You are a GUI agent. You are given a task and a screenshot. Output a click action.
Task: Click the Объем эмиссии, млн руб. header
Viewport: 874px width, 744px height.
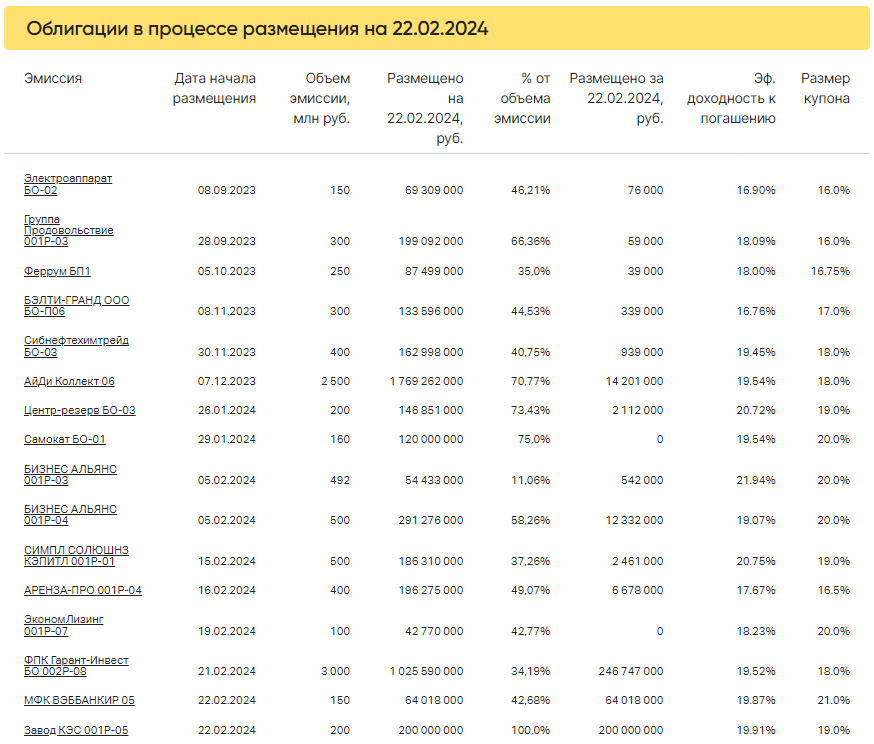coord(319,98)
